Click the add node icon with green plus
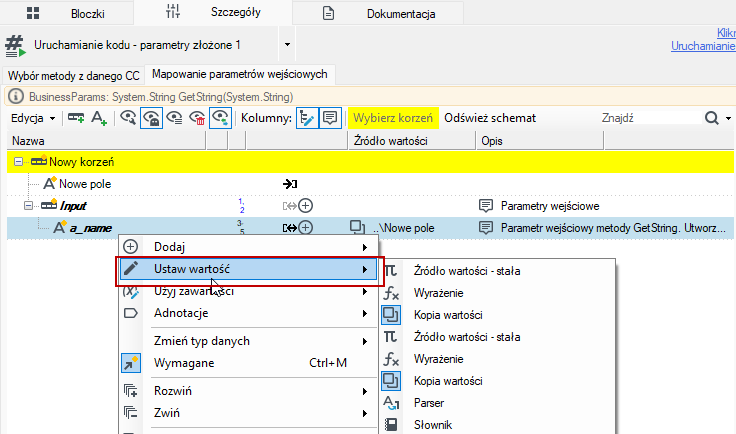 76,118
